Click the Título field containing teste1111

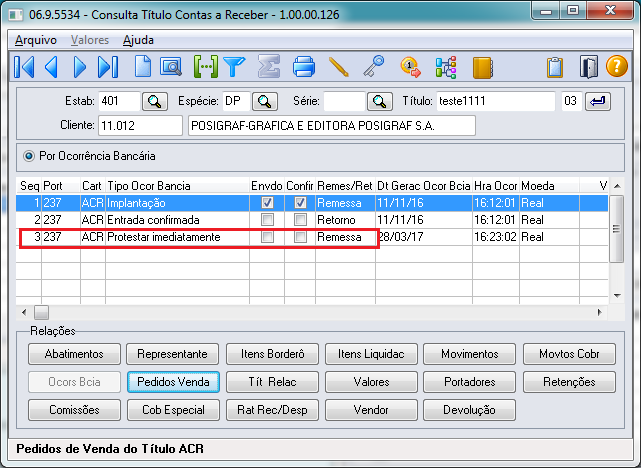(495, 101)
